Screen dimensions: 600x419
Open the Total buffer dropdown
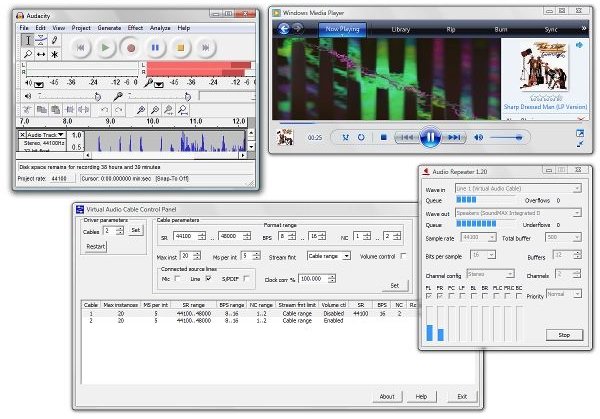[x=577, y=238]
